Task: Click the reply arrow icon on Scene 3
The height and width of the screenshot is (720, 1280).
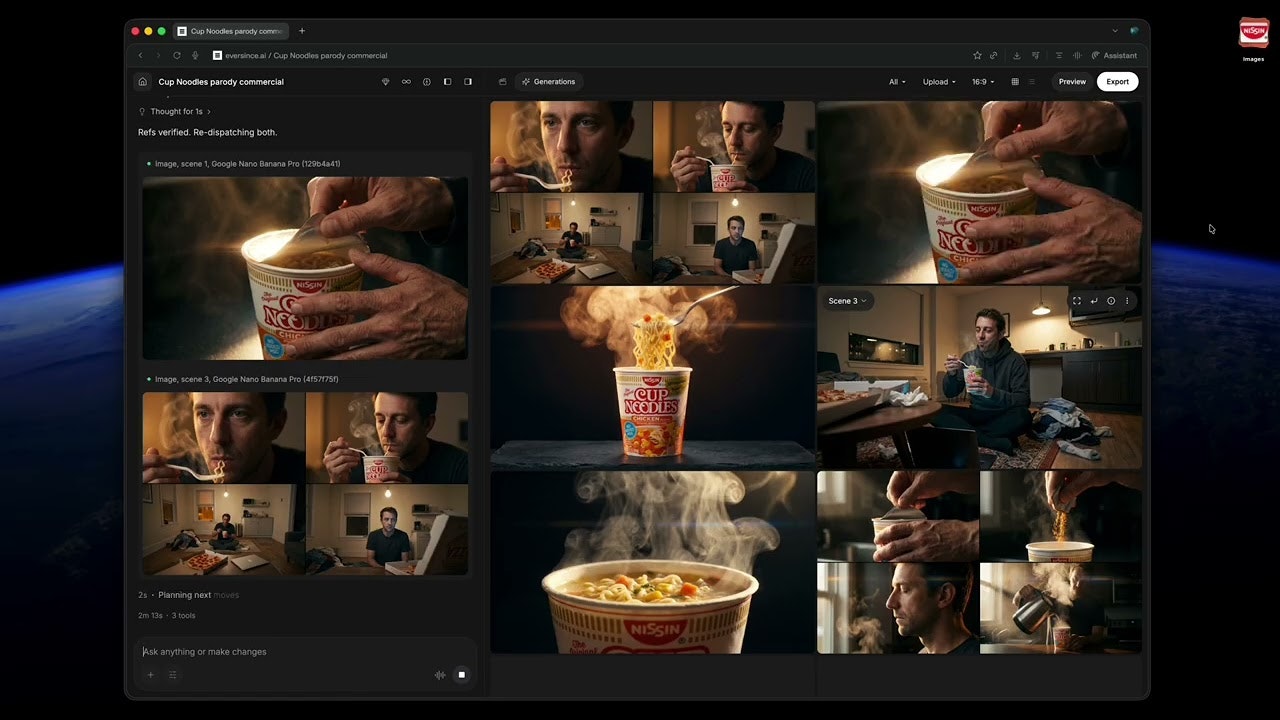Action: click(x=1094, y=301)
